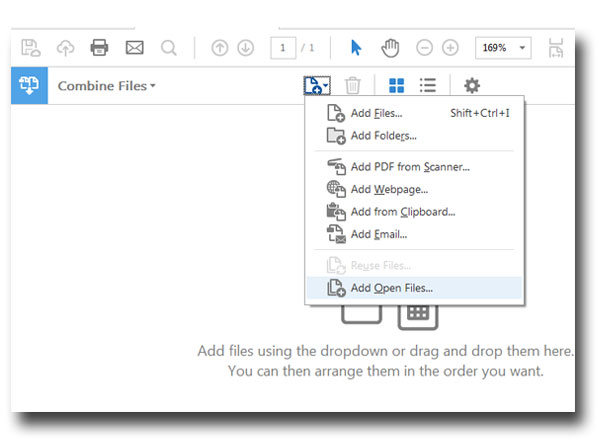The height and width of the screenshot is (448, 600).
Task: Select Add from Clipboard menu entry
Action: click(x=402, y=211)
